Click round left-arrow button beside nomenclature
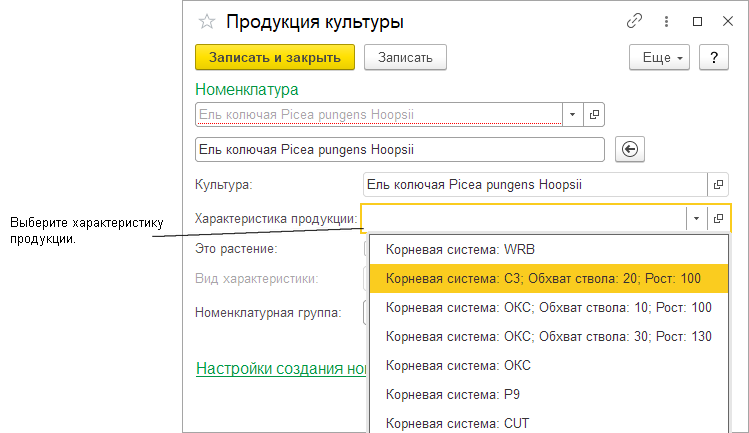The image size is (749, 433). [x=631, y=149]
